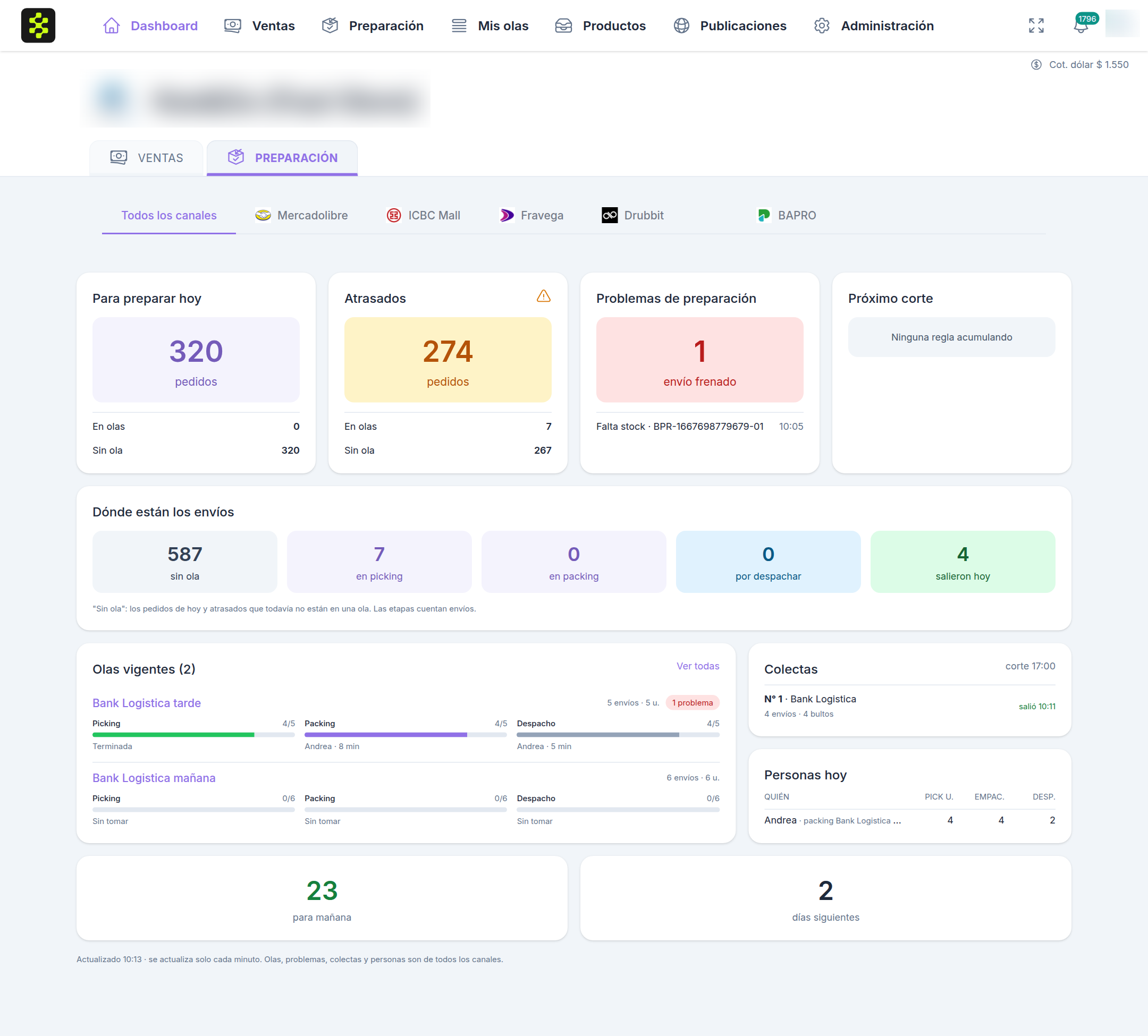Image resolution: width=1148 pixels, height=1036 pixels.
Task: Select Todos los canales channel tab
Action: coord(169,215)
